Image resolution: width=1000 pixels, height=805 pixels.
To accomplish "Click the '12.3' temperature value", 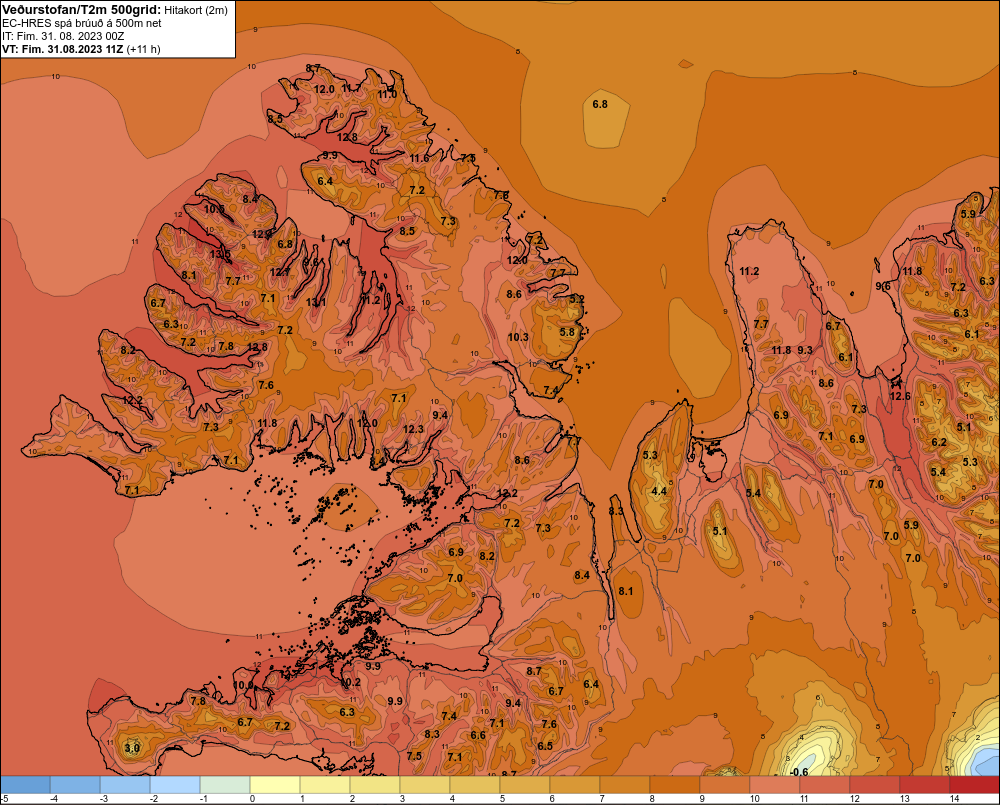I will click(413, 429).
